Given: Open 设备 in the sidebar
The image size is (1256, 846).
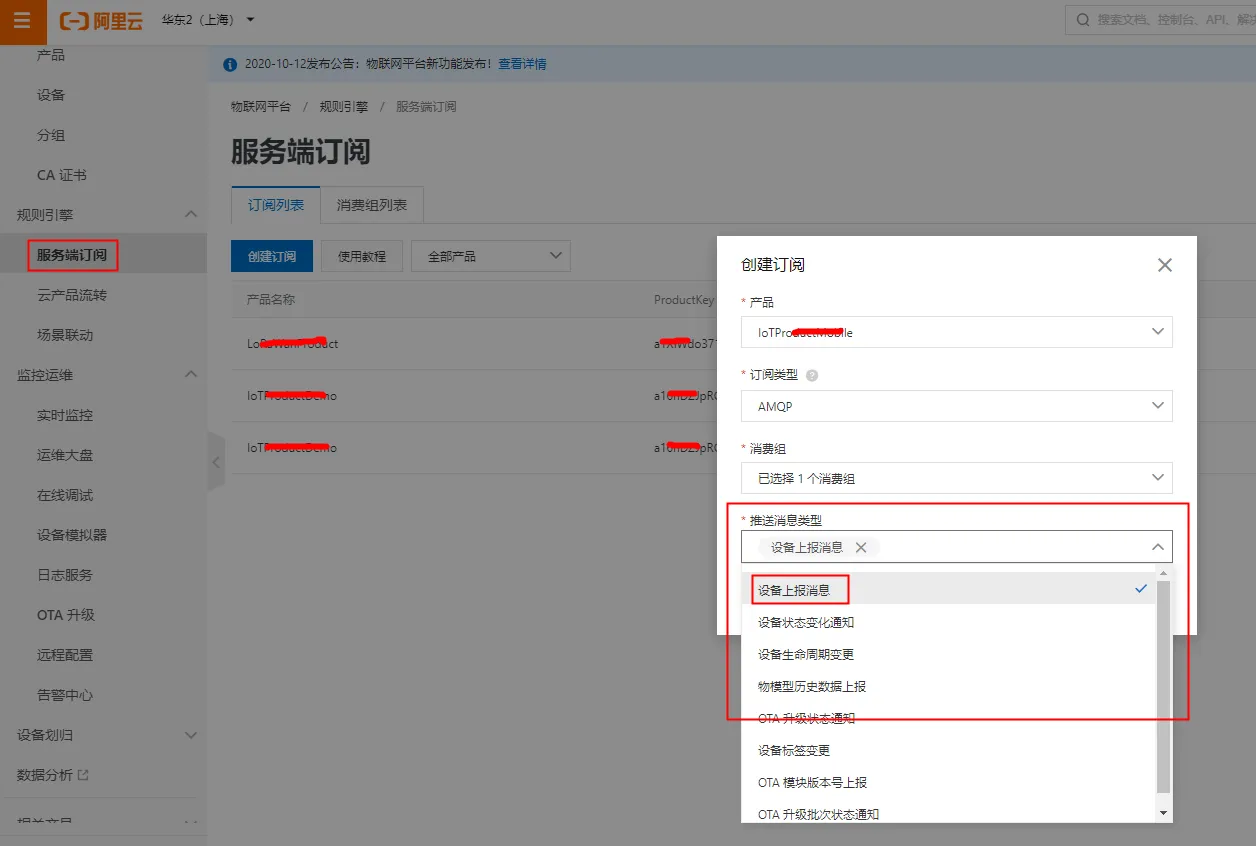Looking at the screenshot, I should [51, 95].
